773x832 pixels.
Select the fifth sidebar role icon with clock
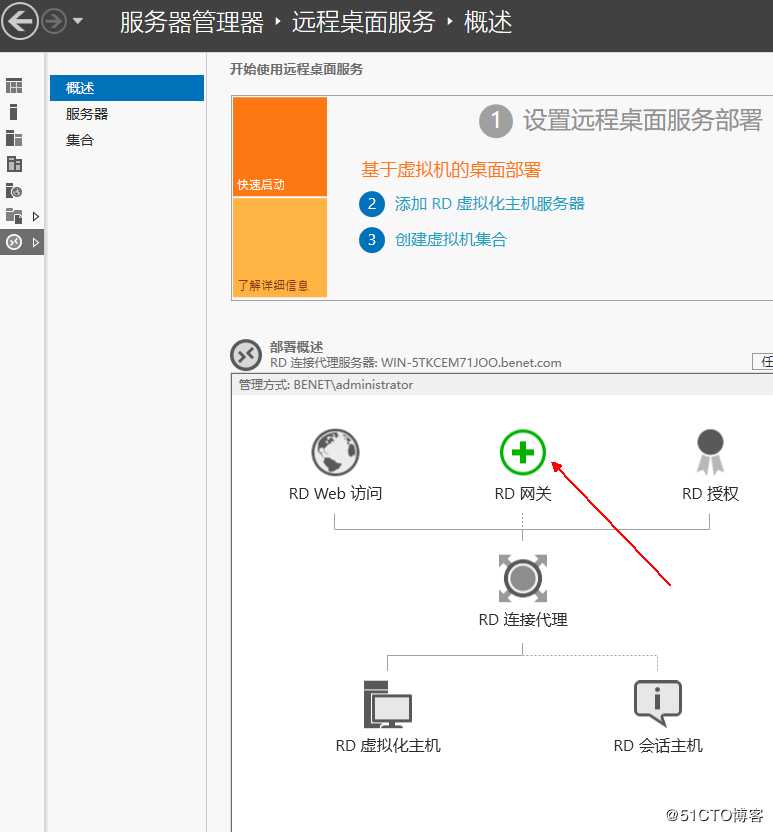(x=14, y=190)
